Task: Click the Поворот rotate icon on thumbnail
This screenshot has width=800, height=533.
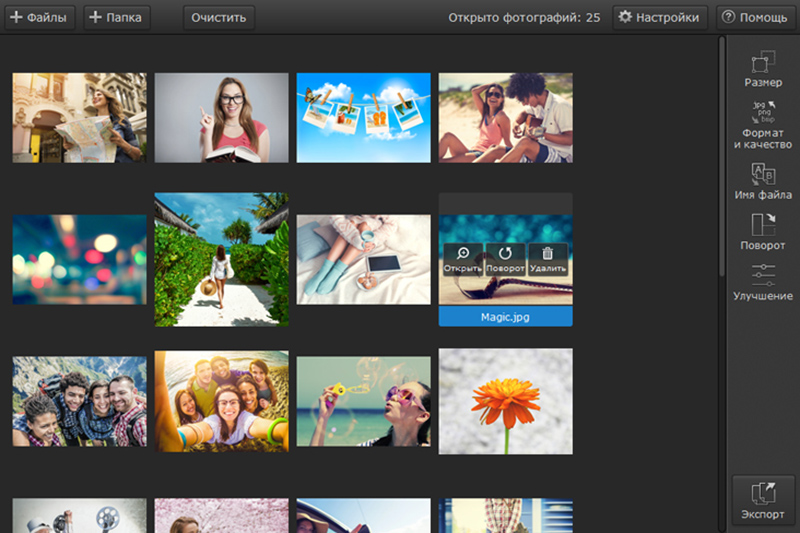Action: point(505,254)
